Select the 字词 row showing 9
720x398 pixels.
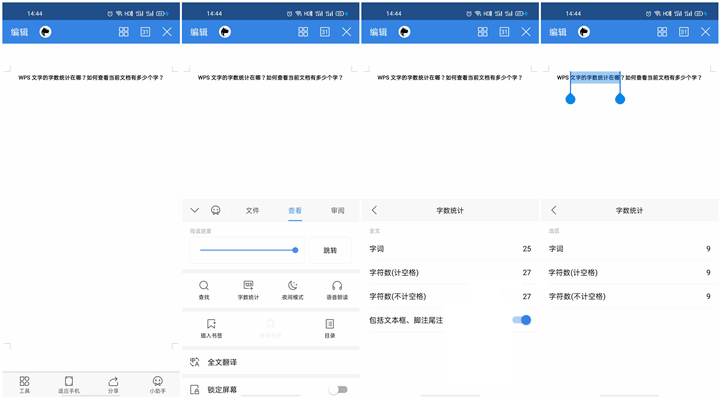coord(630,249)
